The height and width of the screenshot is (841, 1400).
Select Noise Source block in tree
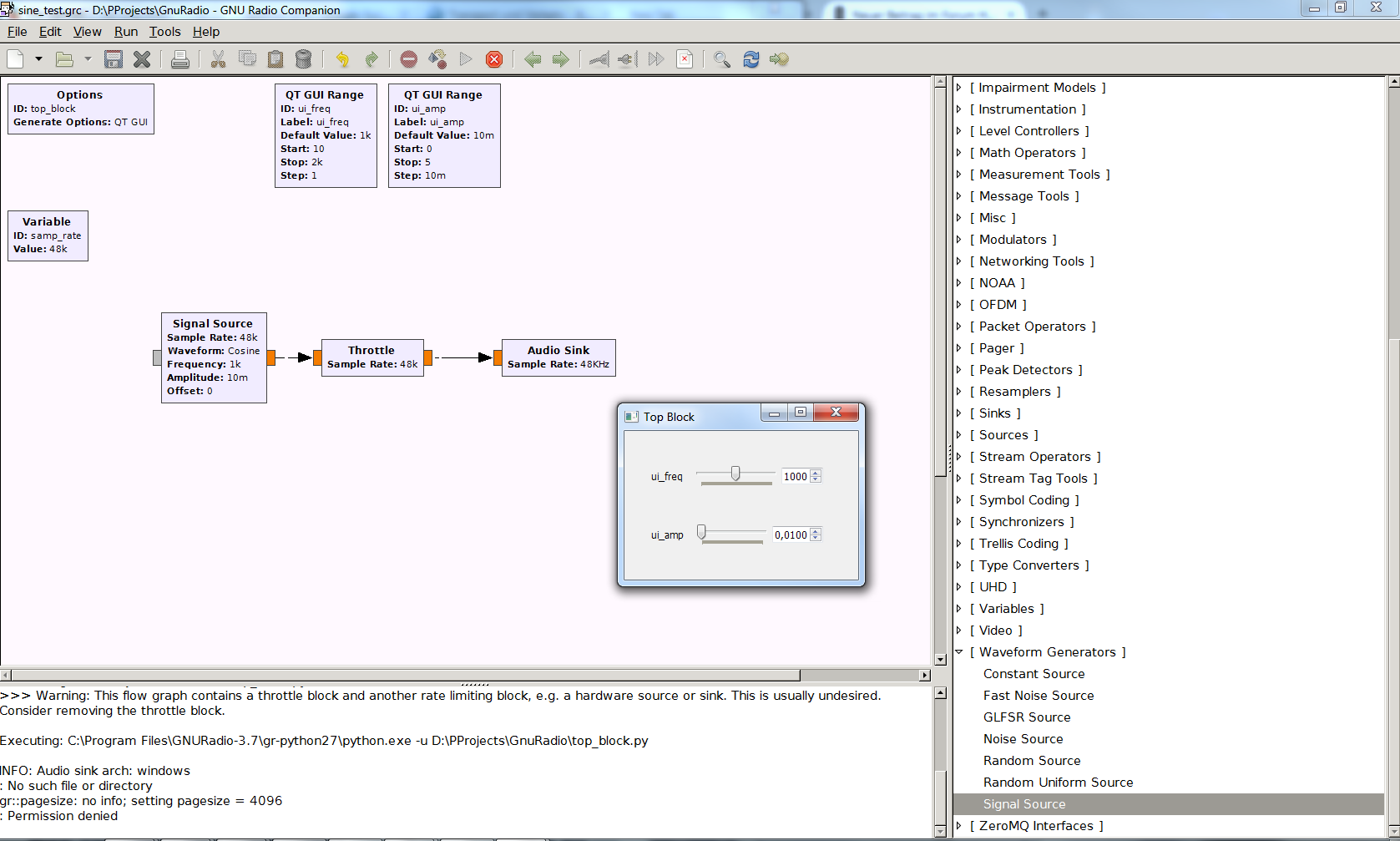[1023, 739]
